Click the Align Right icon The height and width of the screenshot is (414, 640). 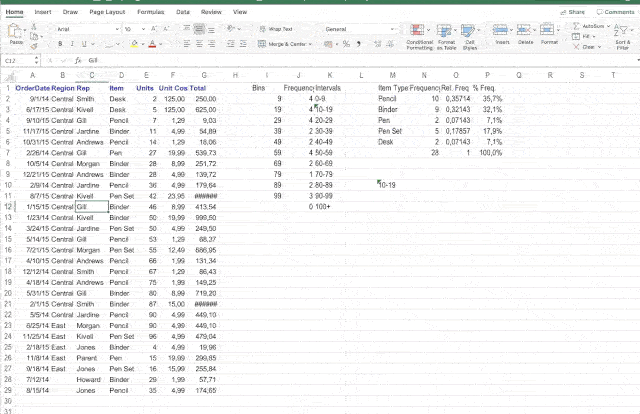(x=211, y=44)
